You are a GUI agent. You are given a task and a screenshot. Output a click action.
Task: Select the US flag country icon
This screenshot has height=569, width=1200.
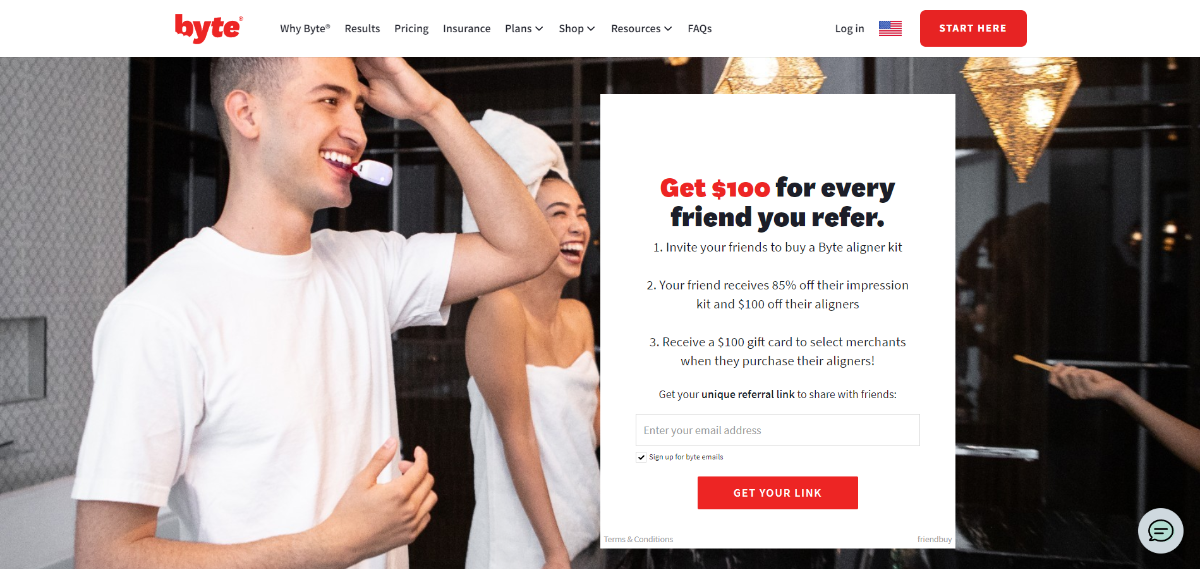(890, 28)
